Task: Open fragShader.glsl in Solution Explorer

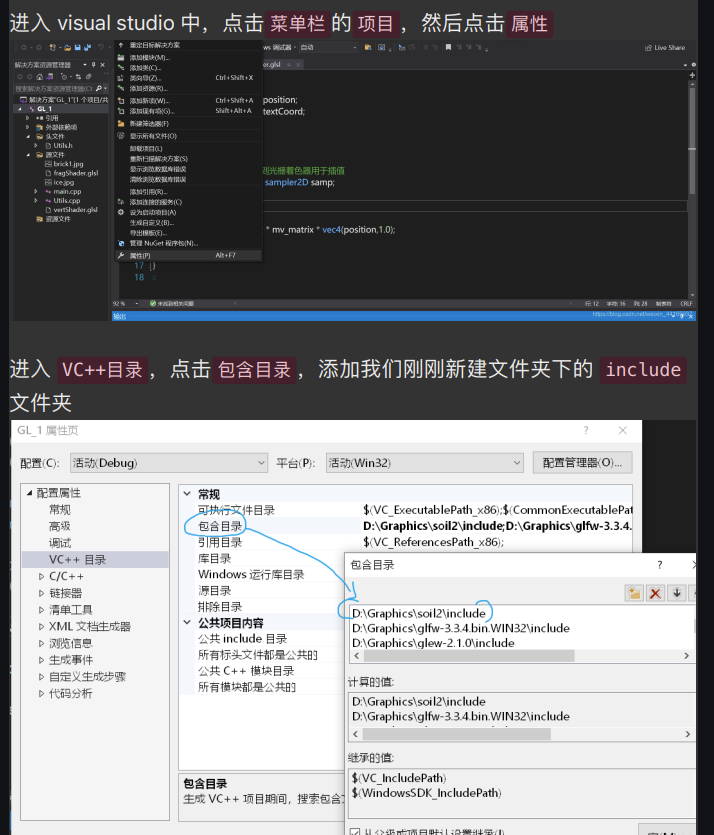Action: click(x=76, y=173)
